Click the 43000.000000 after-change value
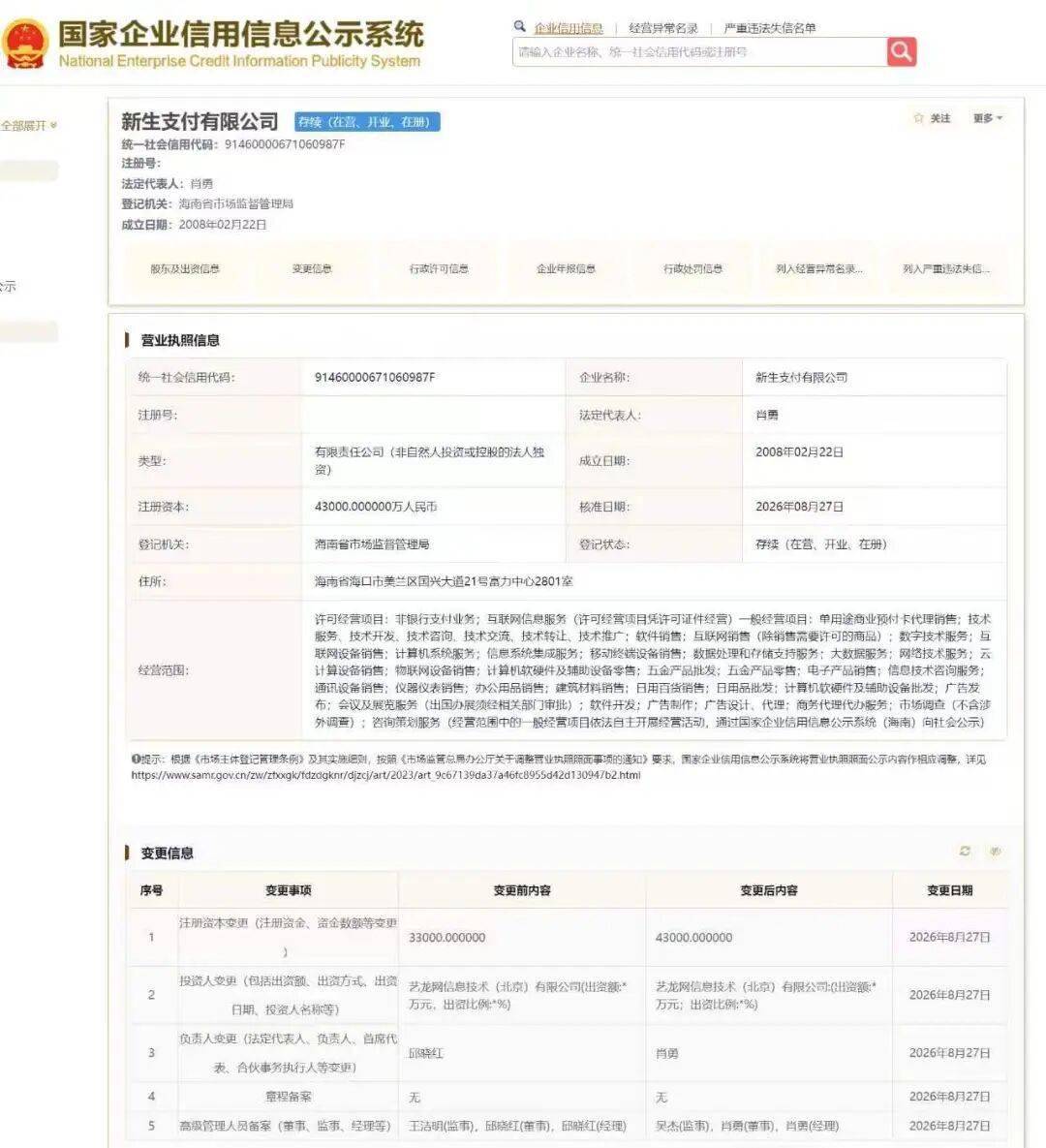This screenshot has width=1046, height=1148. point(693,937)
